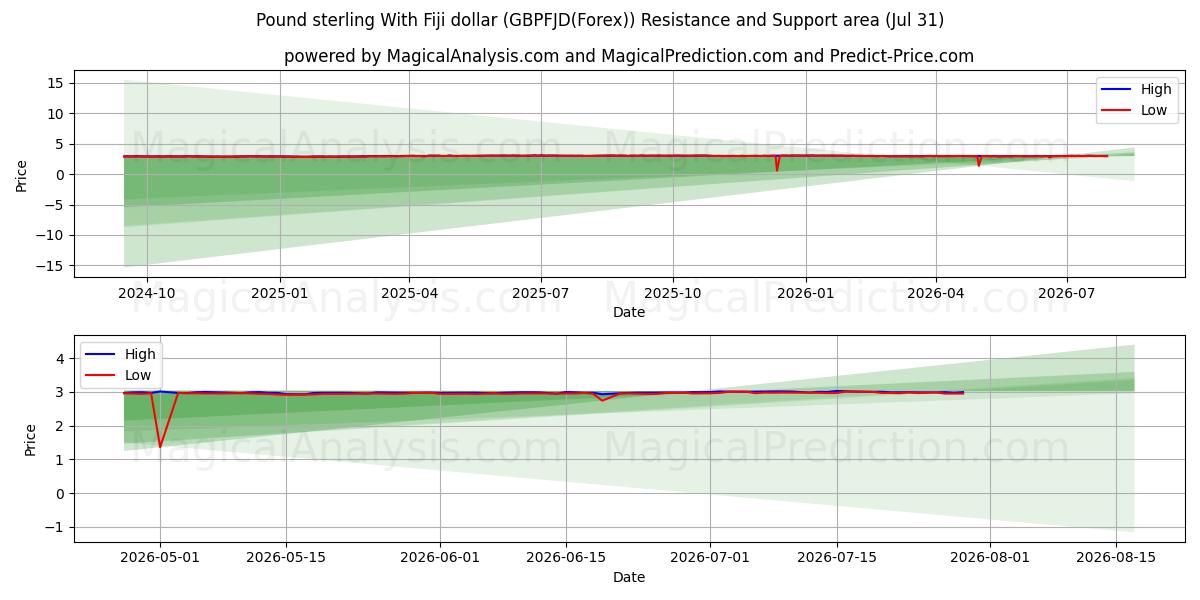Click the '4' price tick on bottom chart

[x=60, y=358]
